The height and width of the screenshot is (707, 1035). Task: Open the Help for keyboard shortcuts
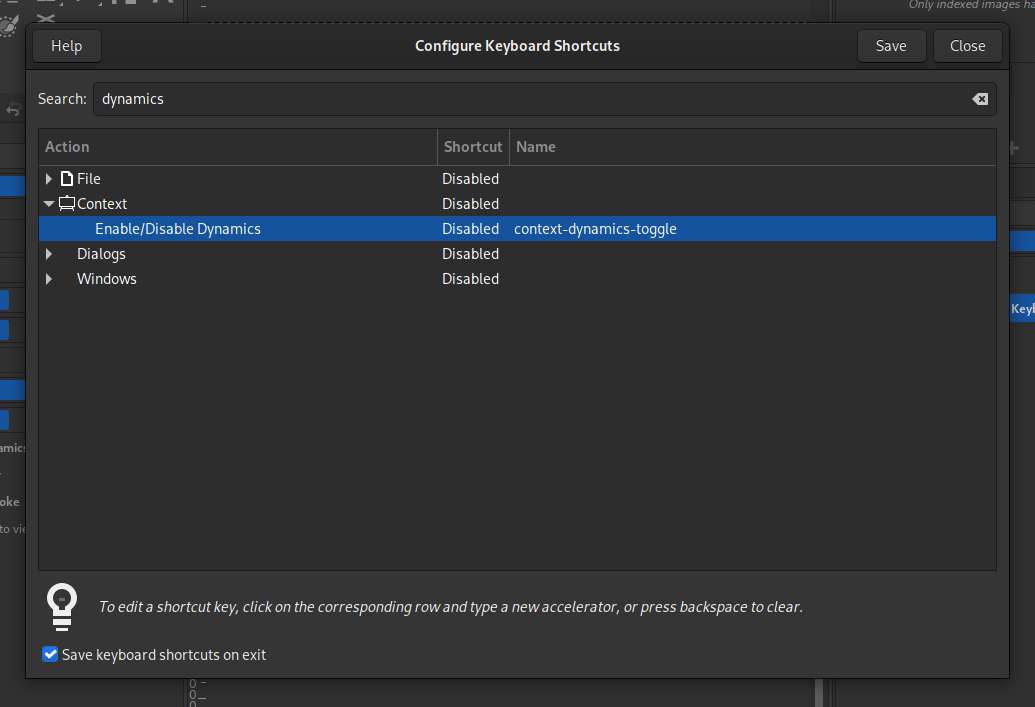click(66, 45)
